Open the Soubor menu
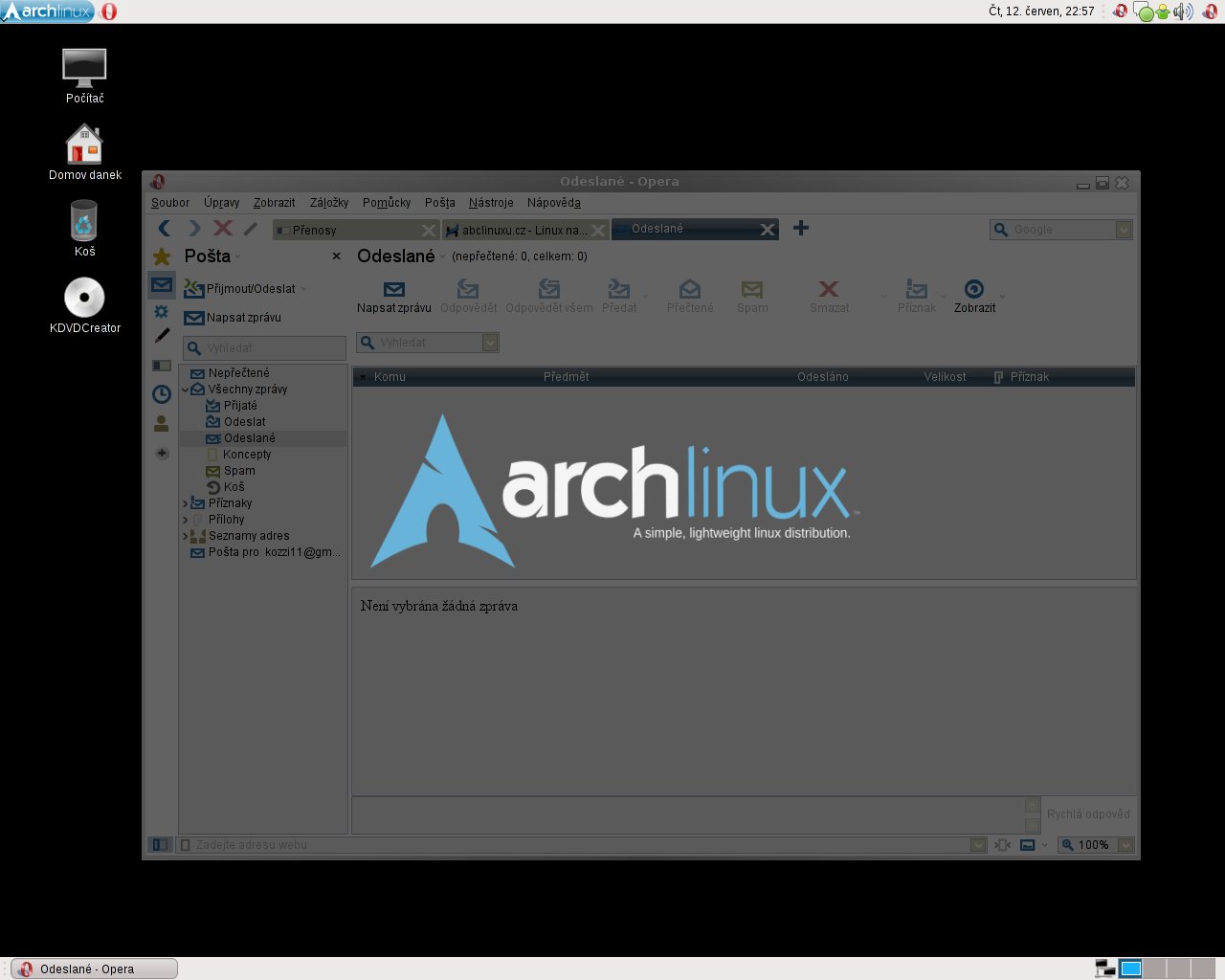Viewport: 1225px width, 980px height. click(x=170, y=203)
